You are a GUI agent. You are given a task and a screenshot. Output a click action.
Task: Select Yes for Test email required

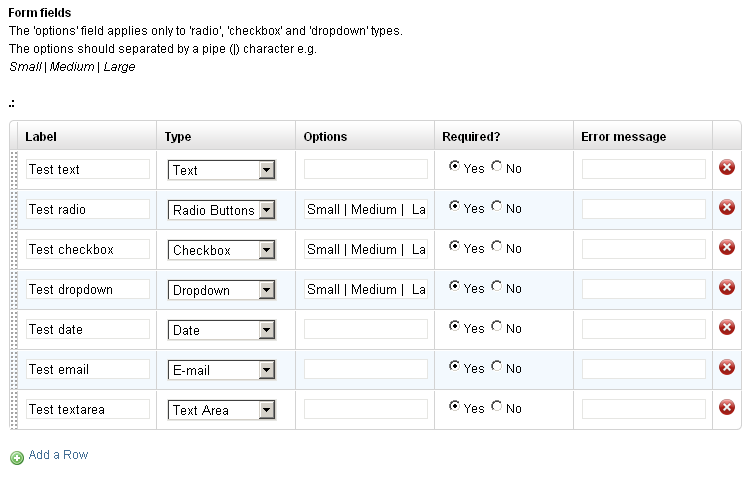[454, 366]
